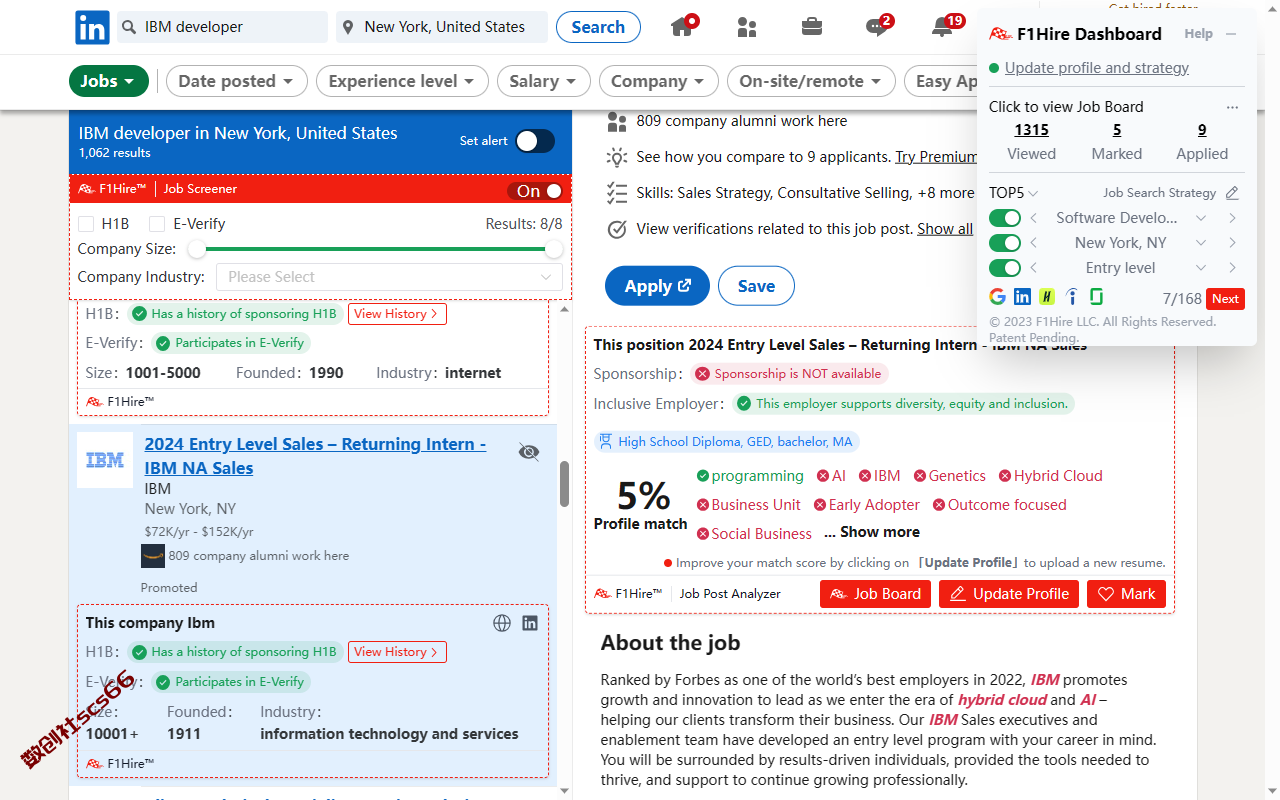
Task: Click the LinkedIn icon in Ibm company card
Action: (530, 623)
